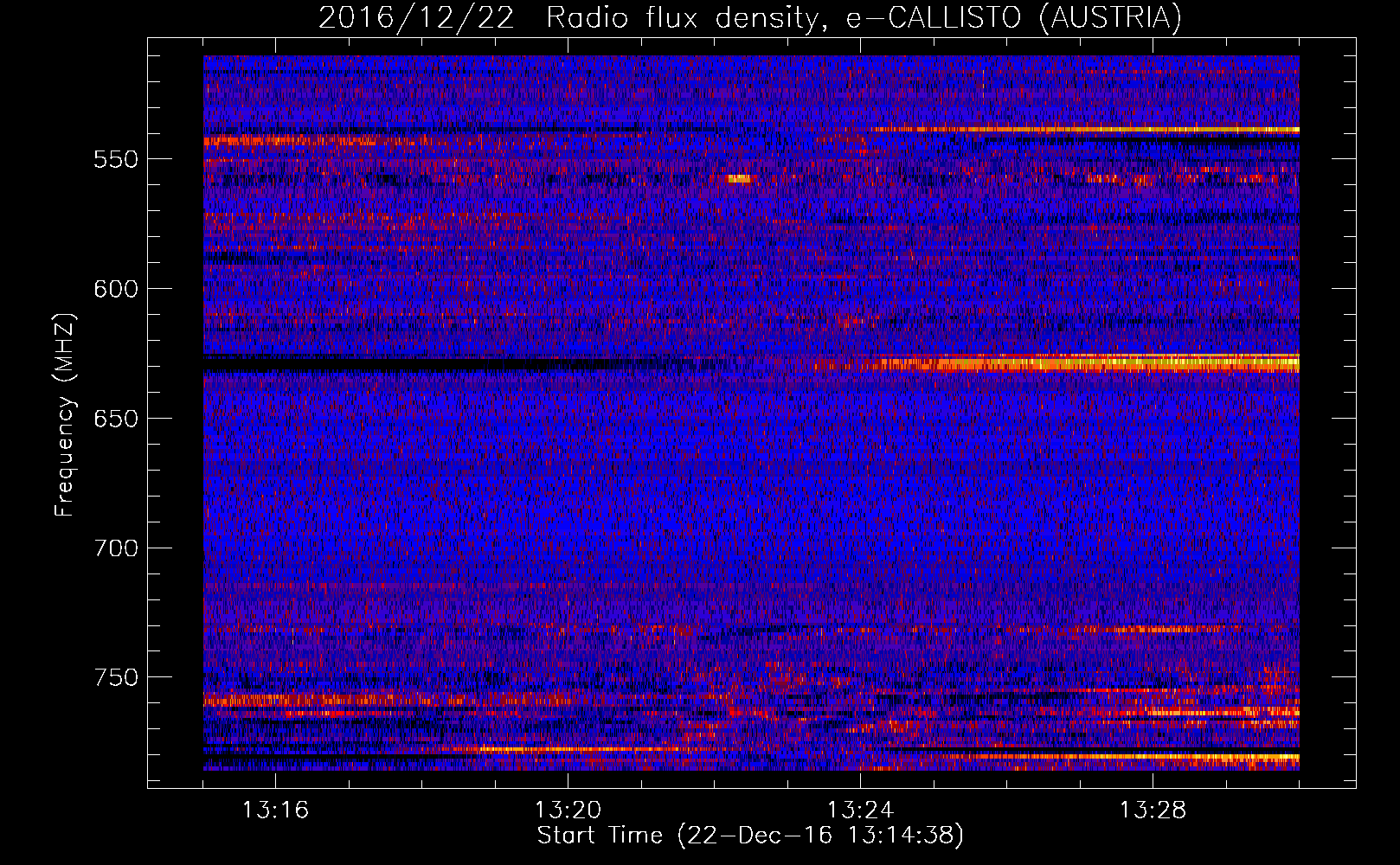Click the 13:24 time tick label
Viewport: 1400px width, 865px height.
click(860, 811)
